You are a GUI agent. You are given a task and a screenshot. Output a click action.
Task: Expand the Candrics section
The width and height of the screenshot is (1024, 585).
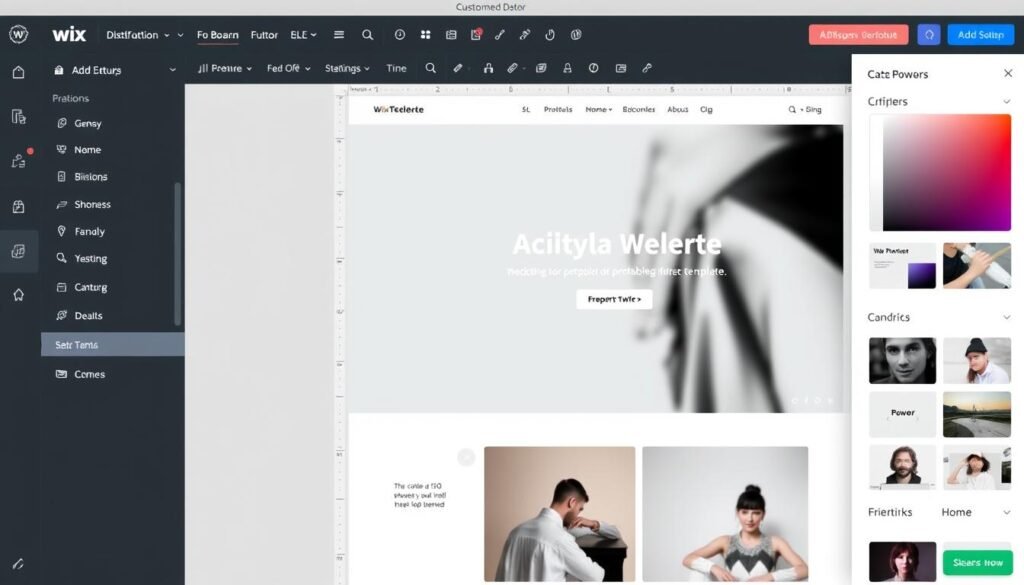[x=1008, y=317]
